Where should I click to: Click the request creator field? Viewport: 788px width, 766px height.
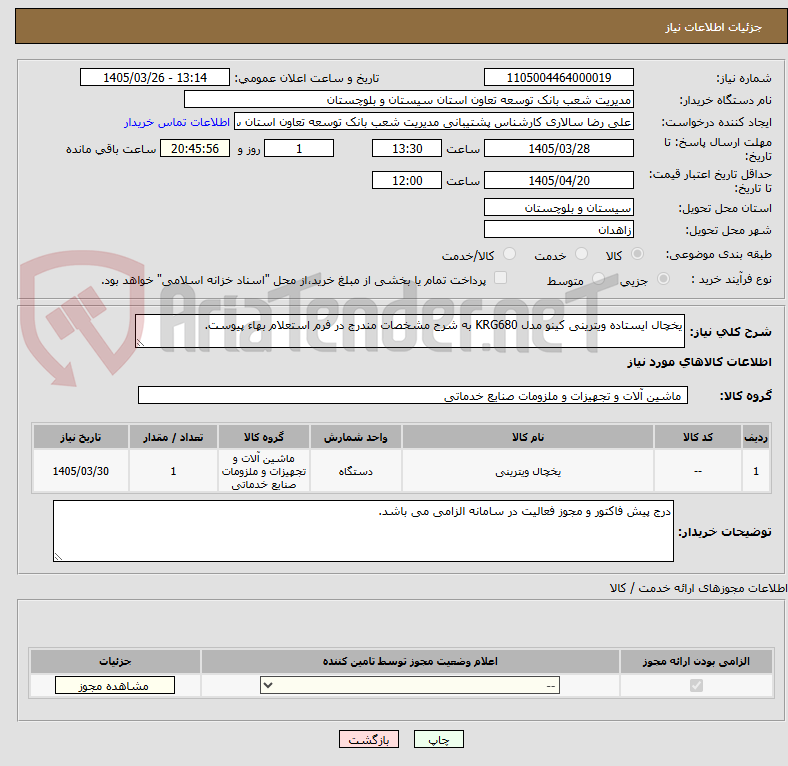(x=434, y=122)
